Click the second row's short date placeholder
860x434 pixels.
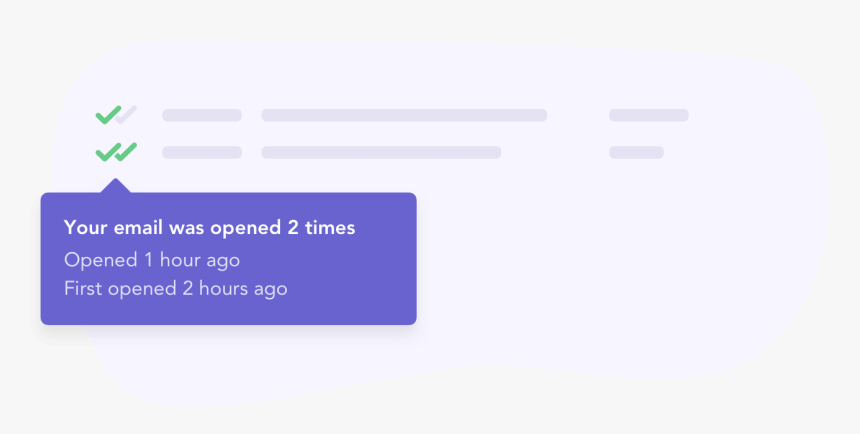[636, 153]
